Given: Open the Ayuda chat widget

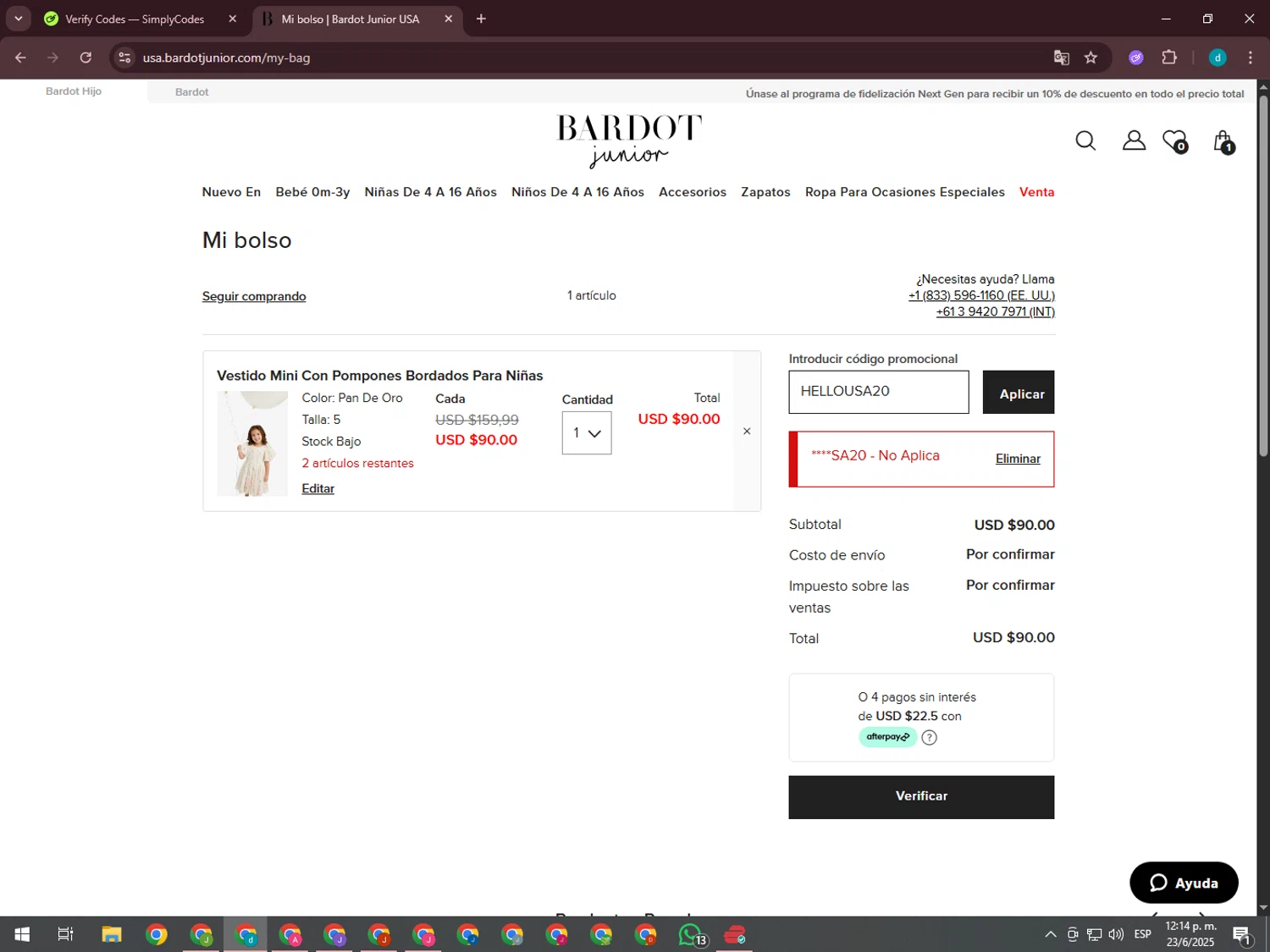Looking at the screenshot, I should click(1184, 883).
